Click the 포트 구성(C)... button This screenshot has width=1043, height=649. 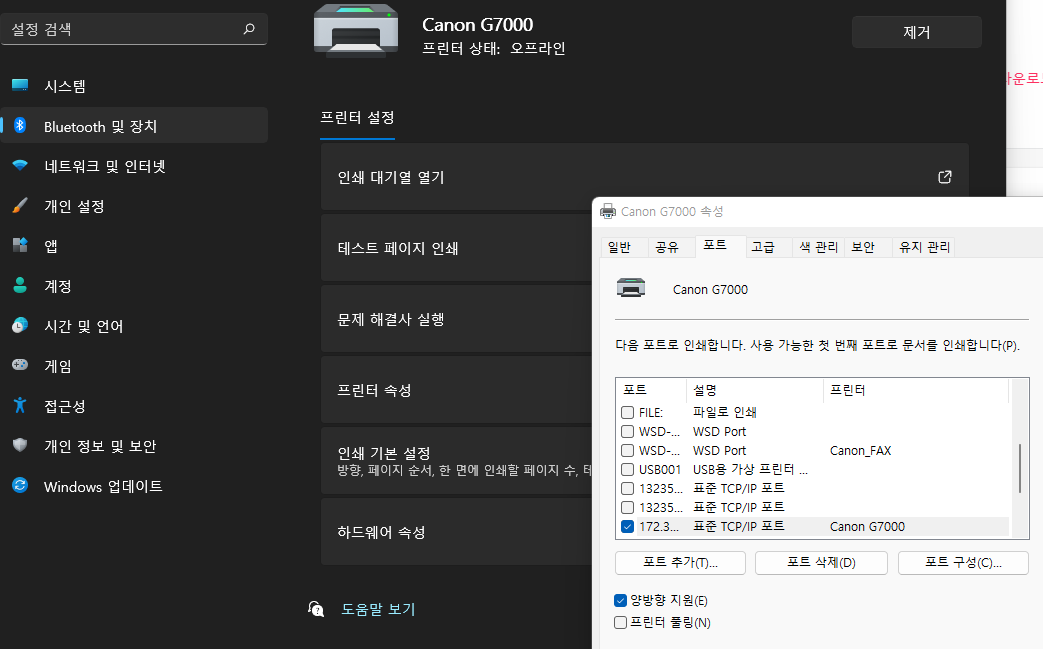(963, 563)
